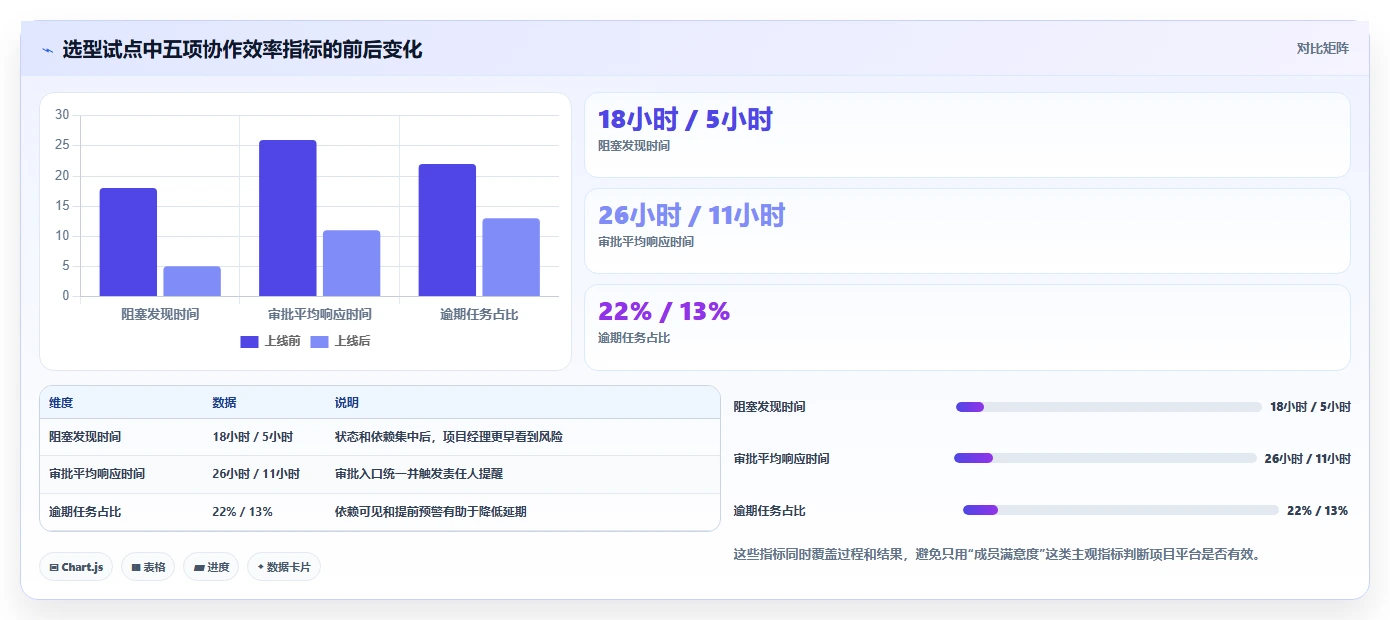Click the 维度 table column header

[x=61, y=403]
